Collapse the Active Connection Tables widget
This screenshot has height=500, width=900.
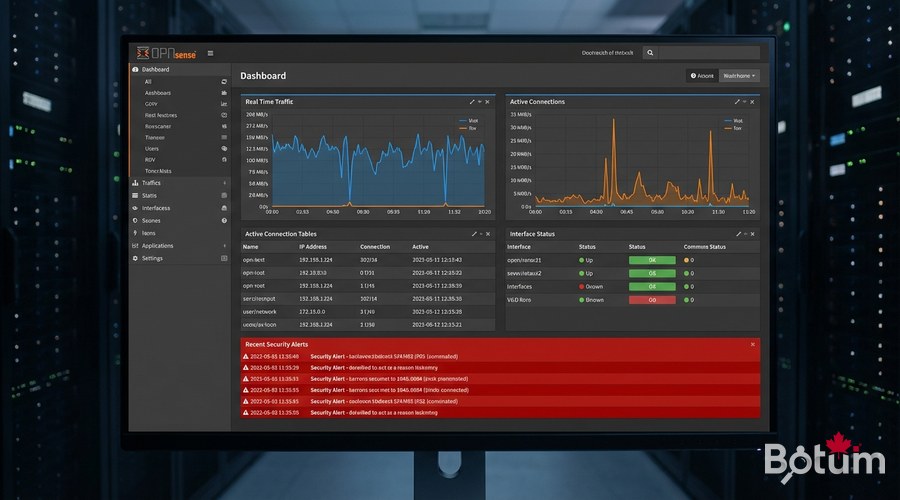pyautogui.click(x=481, y=234)
